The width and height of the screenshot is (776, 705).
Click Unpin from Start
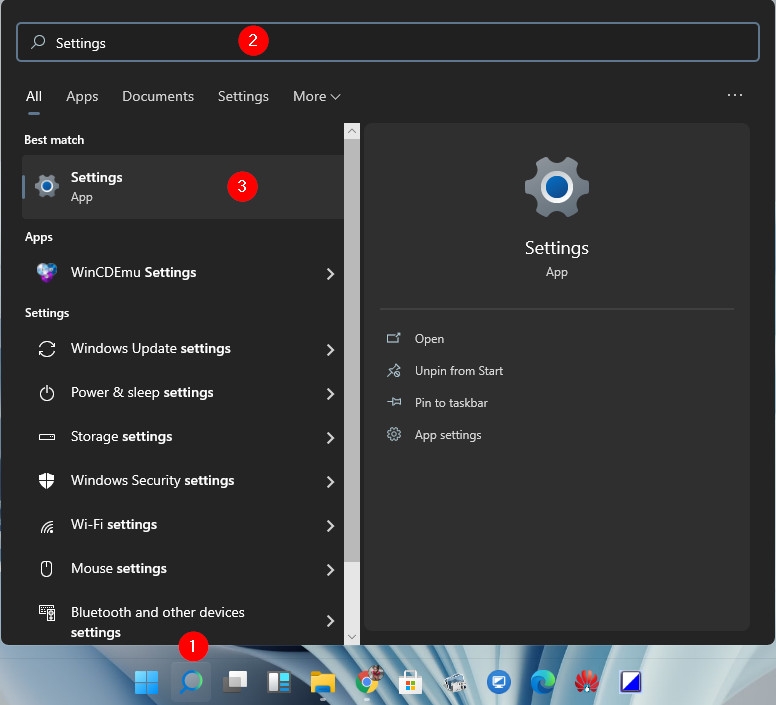tap(459, 371)
